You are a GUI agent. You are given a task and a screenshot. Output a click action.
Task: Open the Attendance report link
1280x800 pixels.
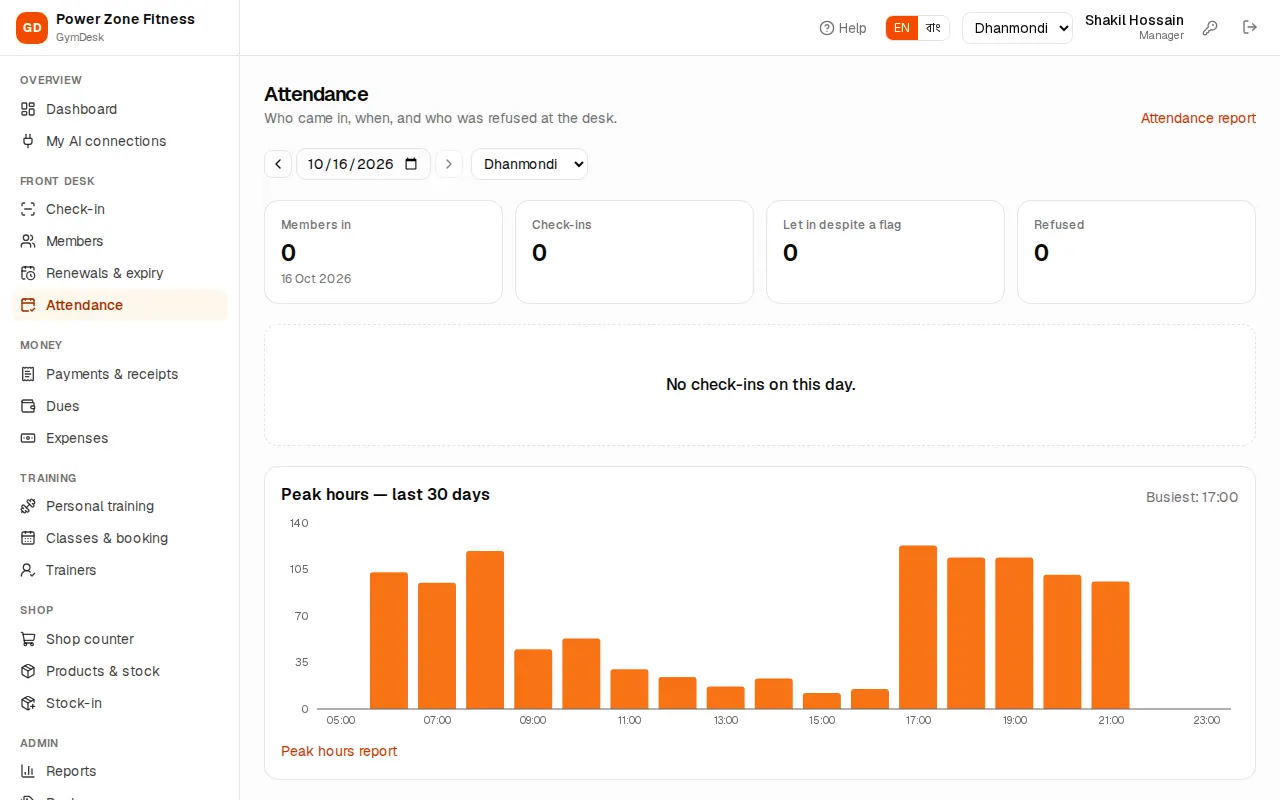[1198, 118]
